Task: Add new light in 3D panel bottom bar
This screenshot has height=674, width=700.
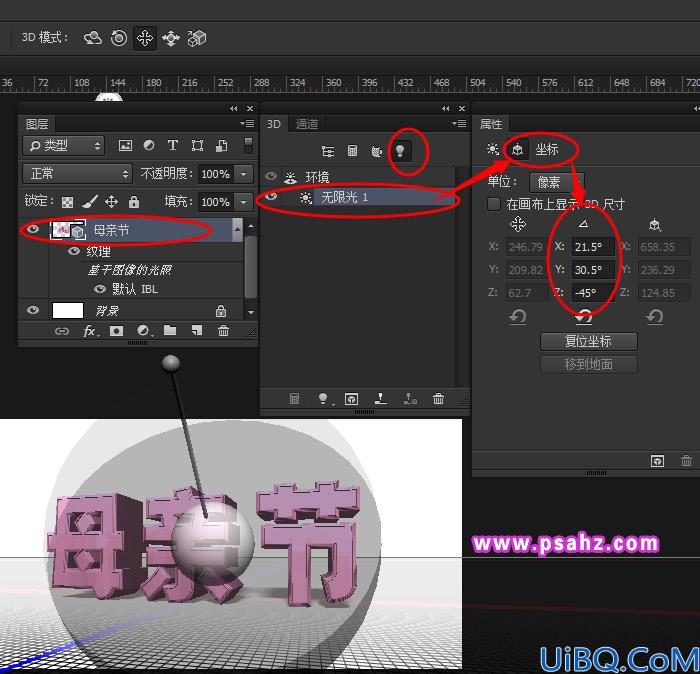Action: (x=323, y=399)
